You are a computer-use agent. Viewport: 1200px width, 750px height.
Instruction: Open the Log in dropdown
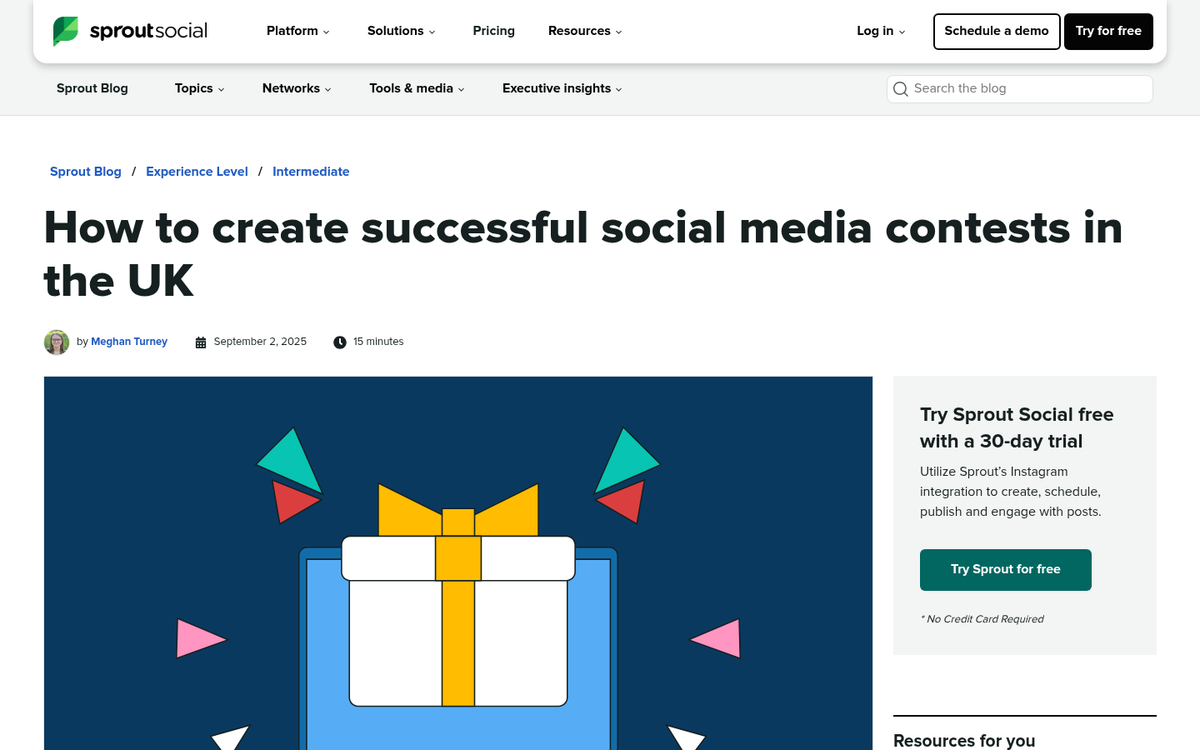click(x=881, y=31)
